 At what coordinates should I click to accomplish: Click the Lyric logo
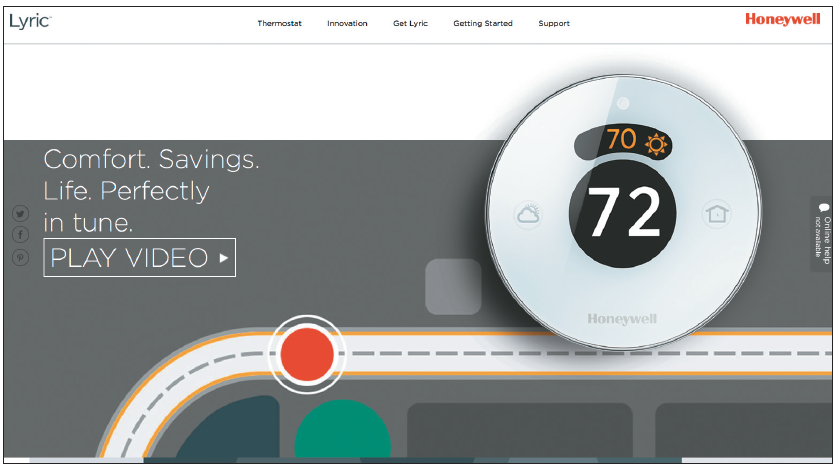coord(30,21)
